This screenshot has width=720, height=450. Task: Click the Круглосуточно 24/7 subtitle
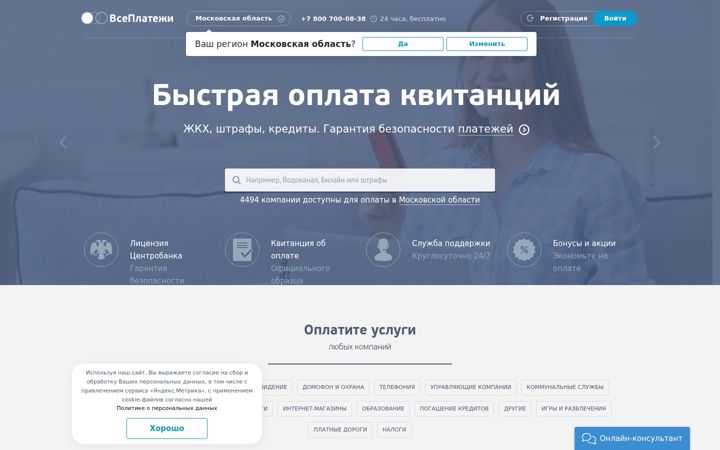451,256
